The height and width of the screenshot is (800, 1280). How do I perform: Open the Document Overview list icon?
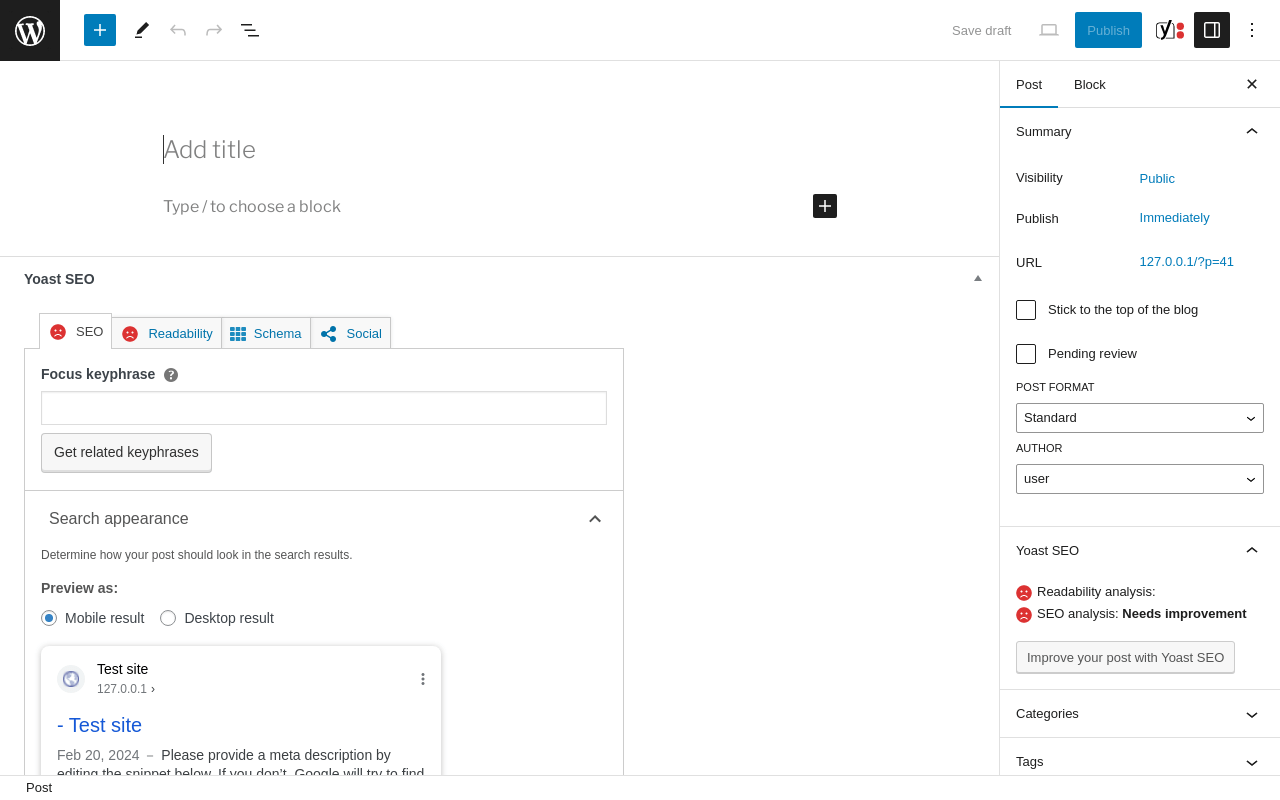[x=250, y=30]
